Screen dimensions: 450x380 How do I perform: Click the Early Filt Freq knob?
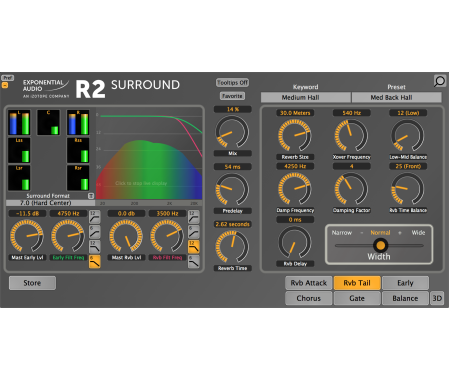[68, 236]
